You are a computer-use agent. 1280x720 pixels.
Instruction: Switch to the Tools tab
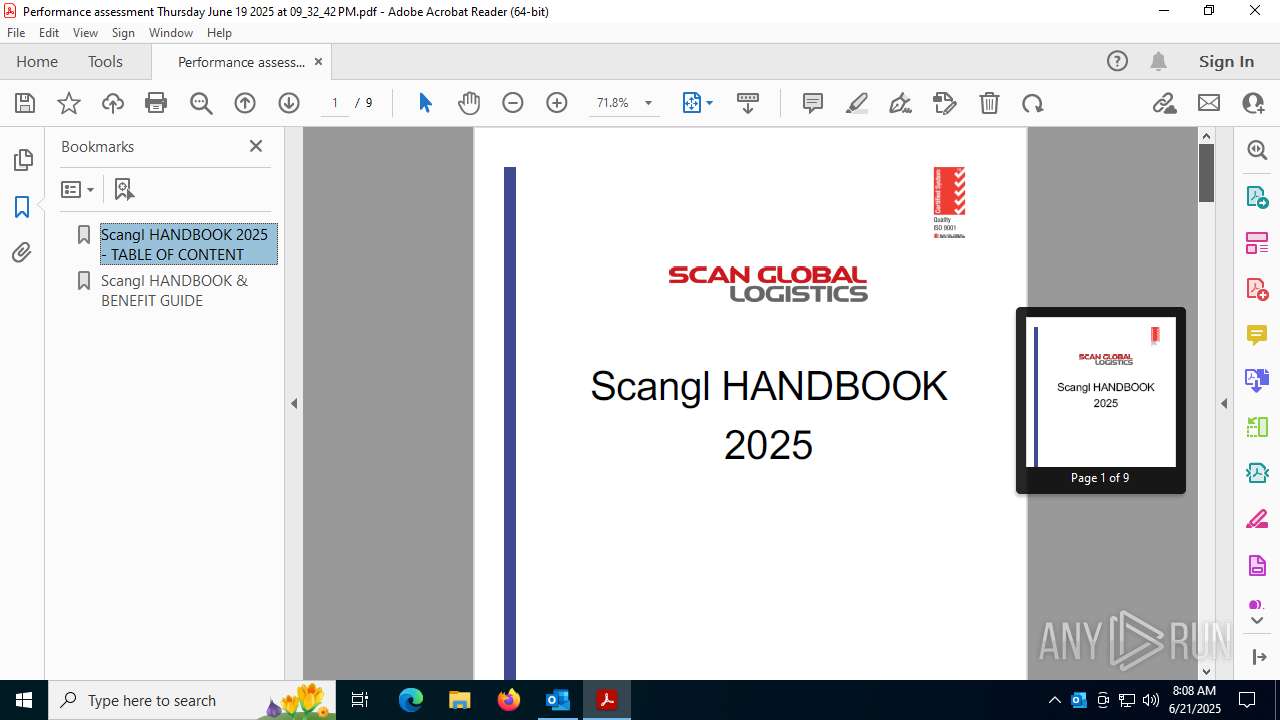[105, 62]
